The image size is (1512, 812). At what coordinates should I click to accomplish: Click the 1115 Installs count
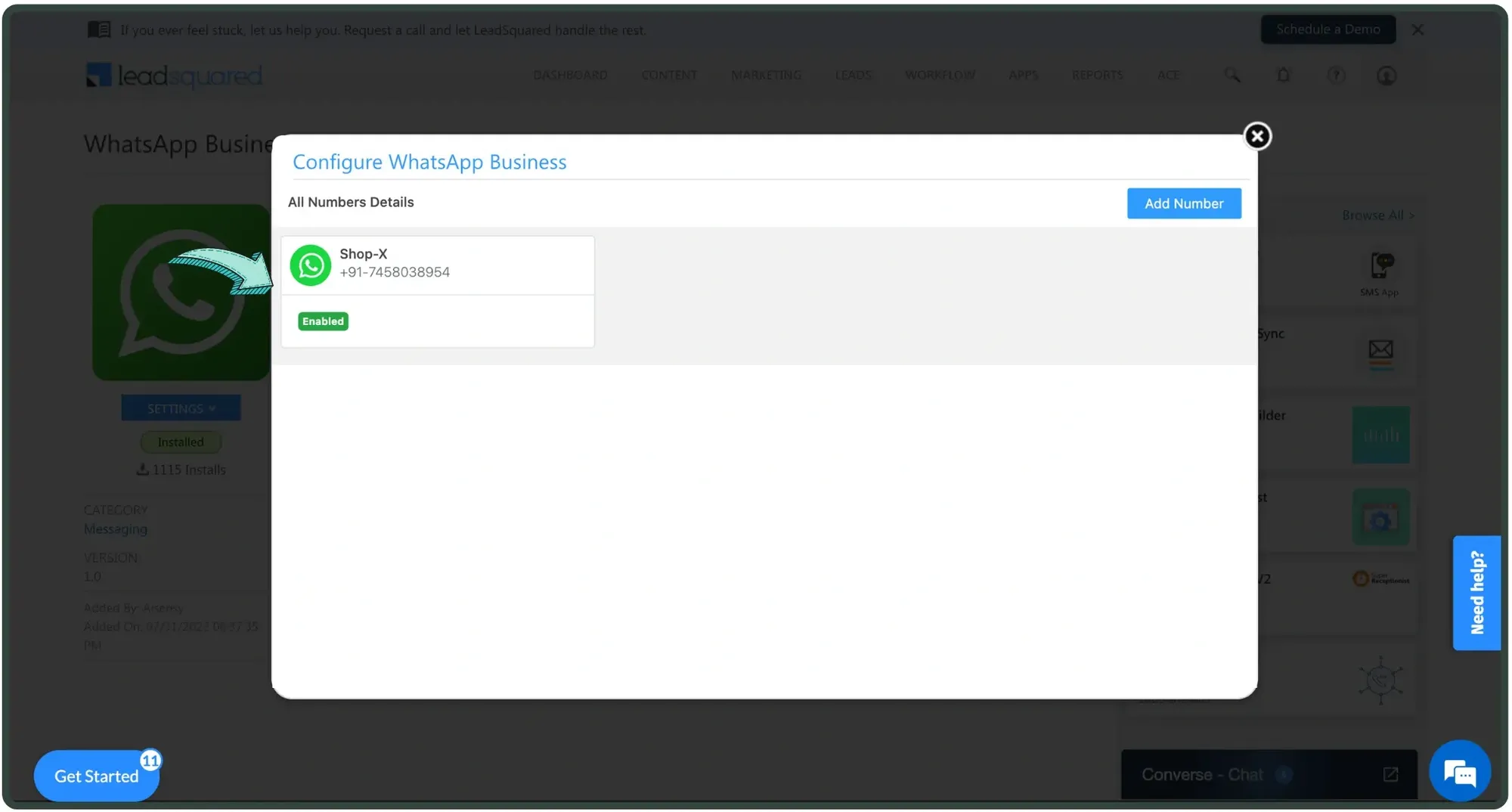point(181,470)
